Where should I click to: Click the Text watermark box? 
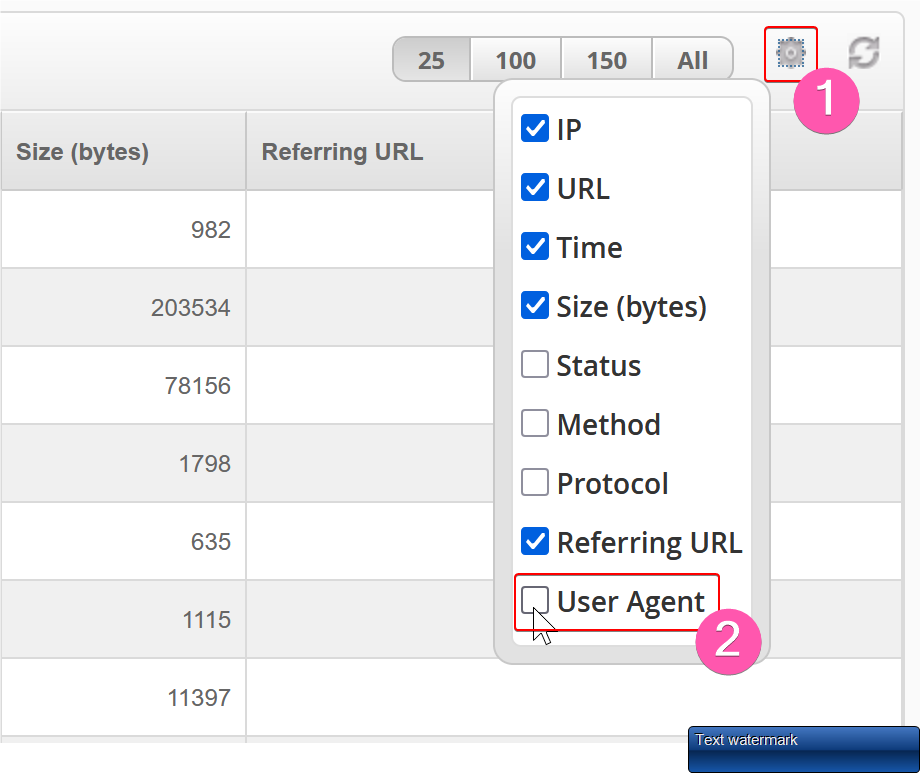(803, 748)
